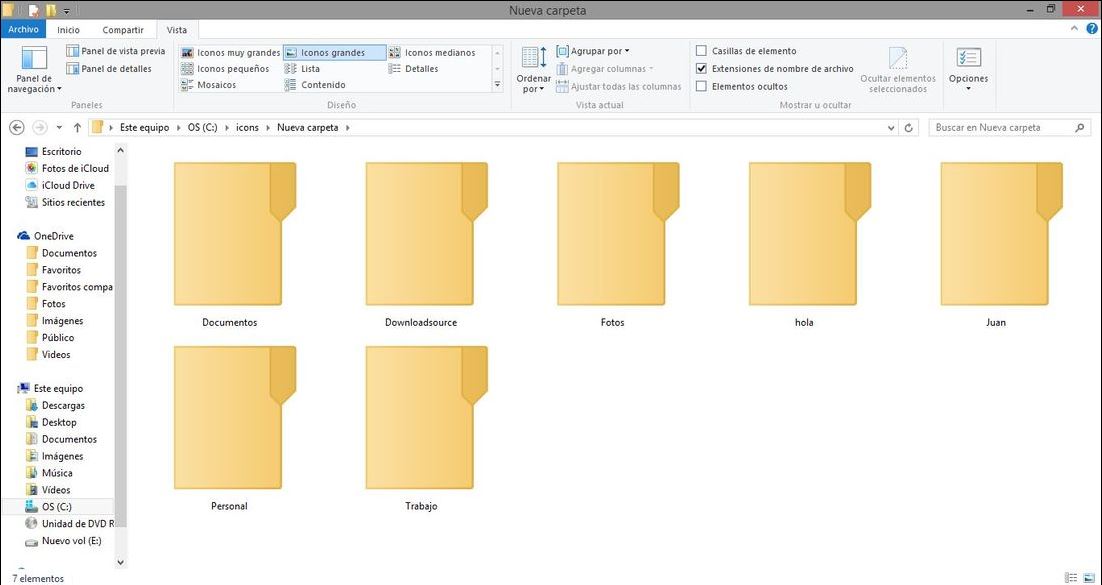Select the Downloadsource folder thumbnail

(x=421, y=235)
